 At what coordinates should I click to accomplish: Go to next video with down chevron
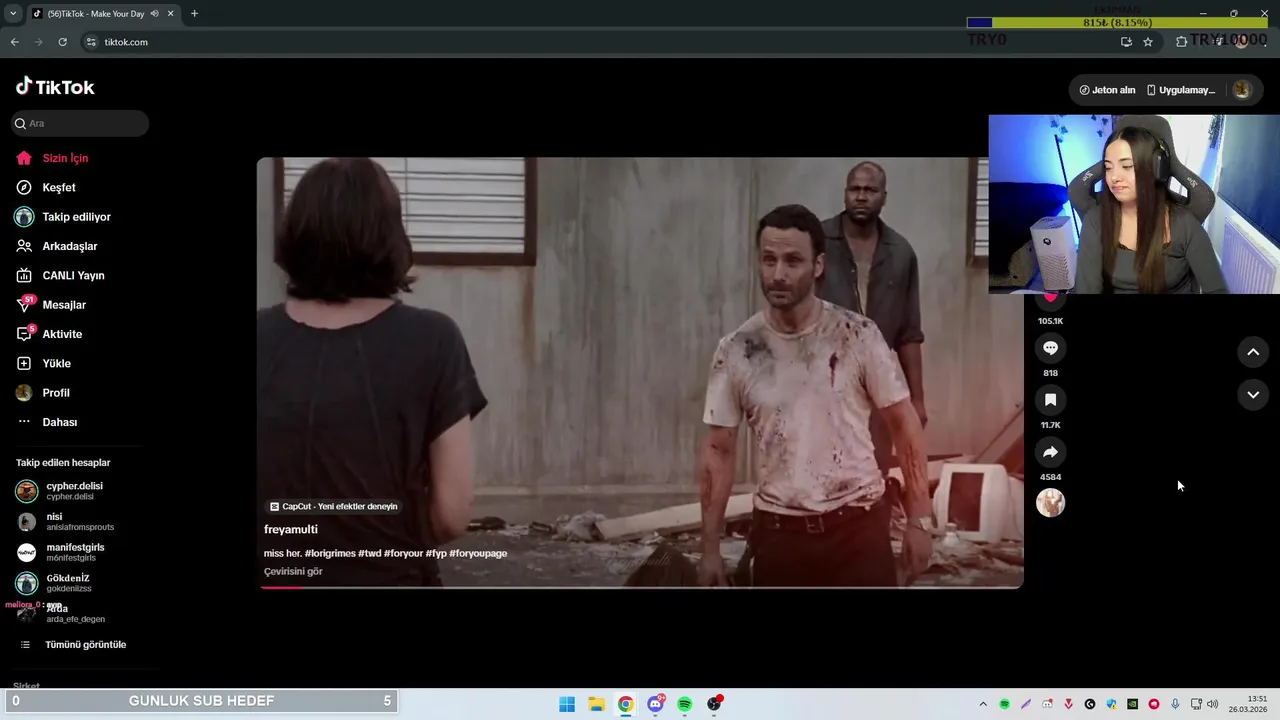(x=1253, y=395)
